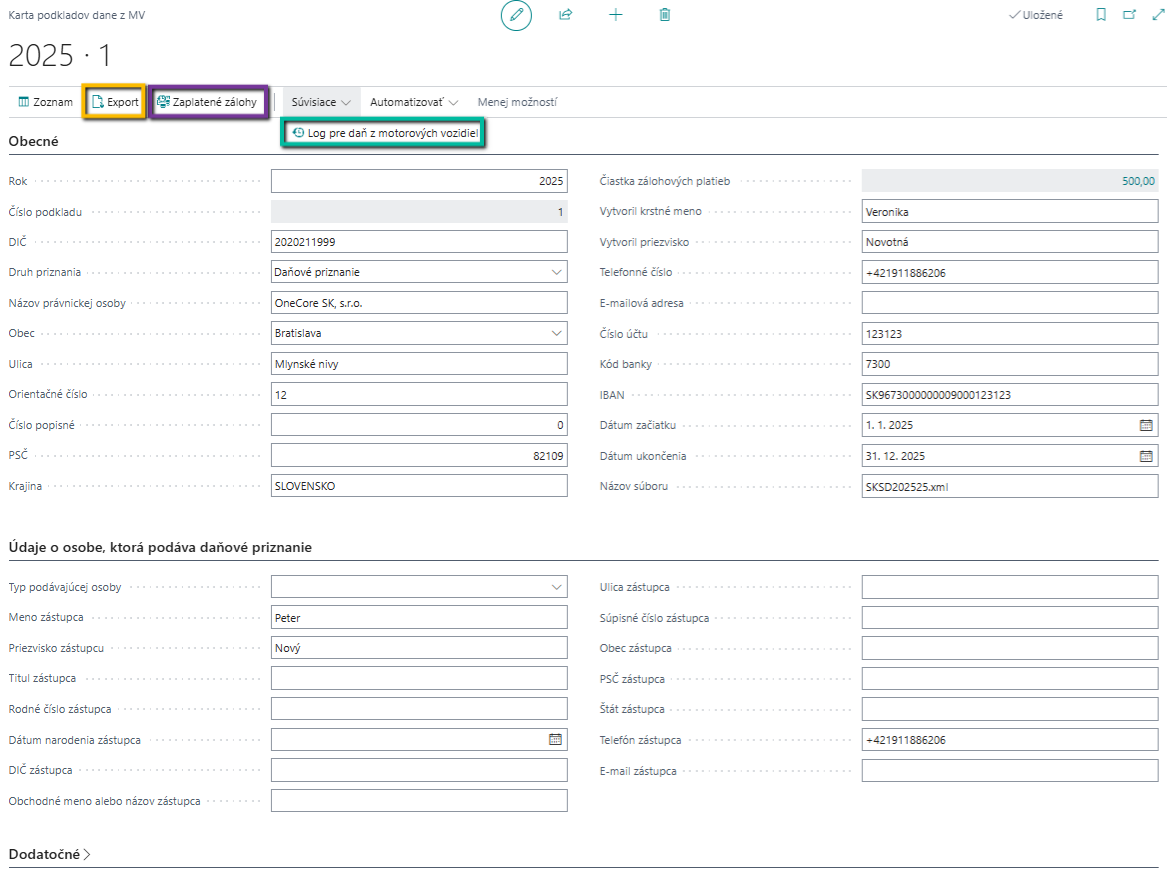Image resolution: width=1167 pixels, height=878 pixels.
Task: Click the pencil edit icon
Action: point(516,15)
